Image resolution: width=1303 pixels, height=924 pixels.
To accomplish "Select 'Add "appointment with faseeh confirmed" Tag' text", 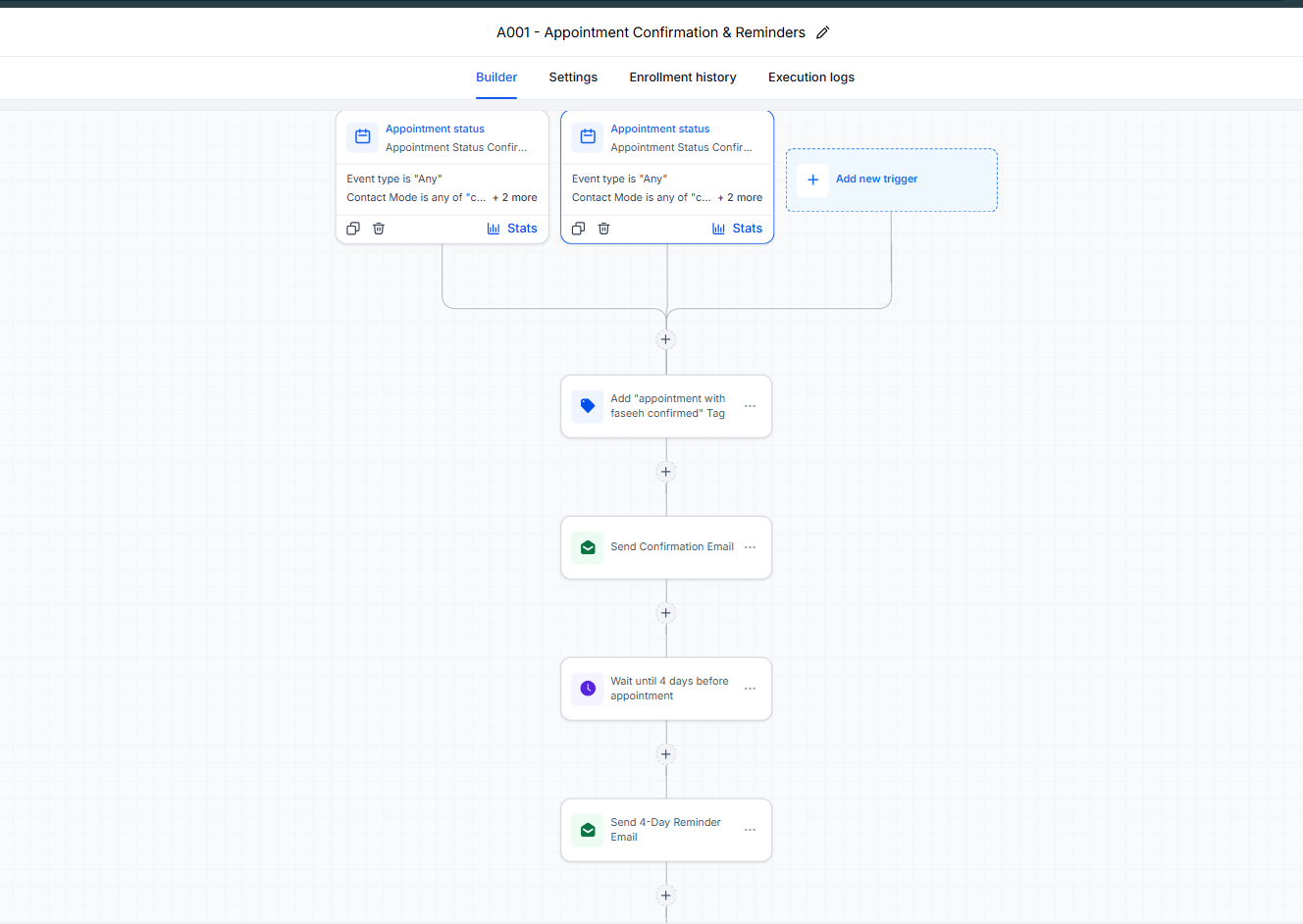I will 668,406.
